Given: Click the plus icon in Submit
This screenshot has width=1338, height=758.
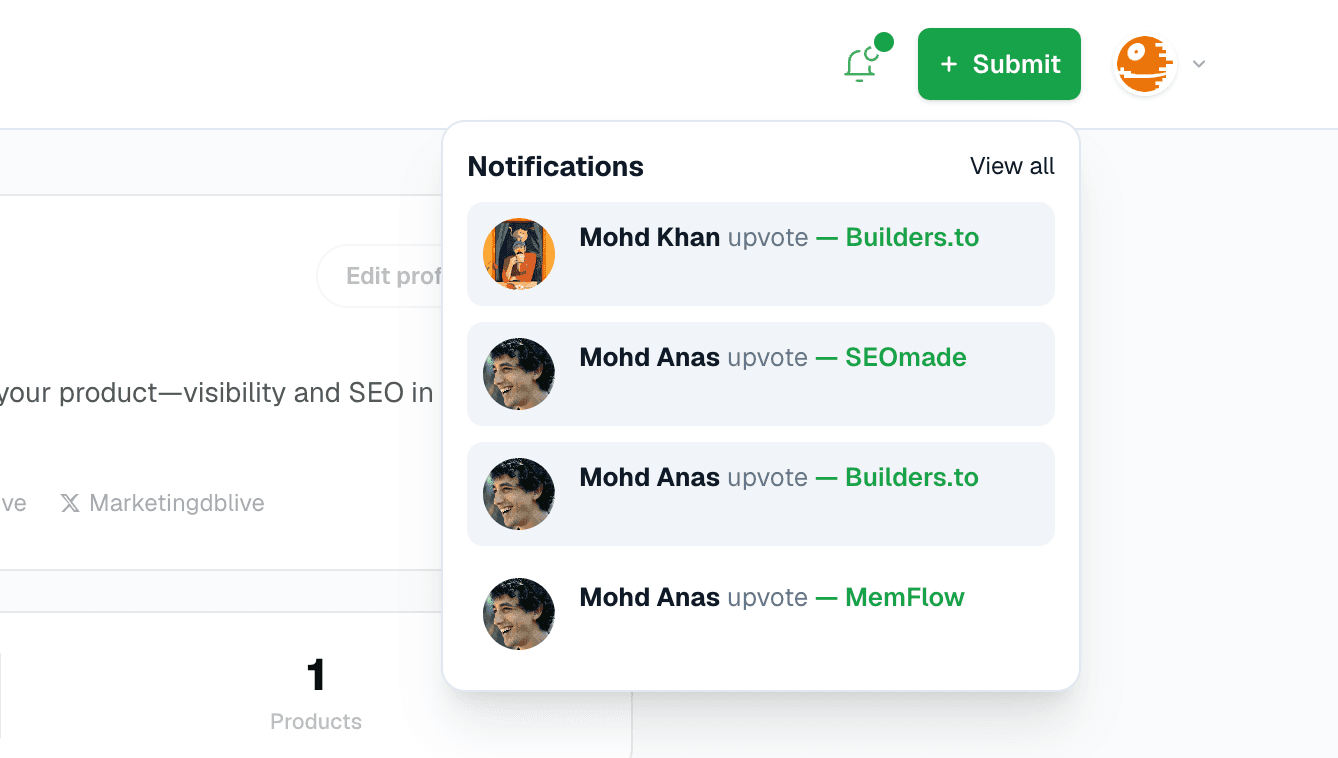Looking at the screenshot, I should click(949, 64).
